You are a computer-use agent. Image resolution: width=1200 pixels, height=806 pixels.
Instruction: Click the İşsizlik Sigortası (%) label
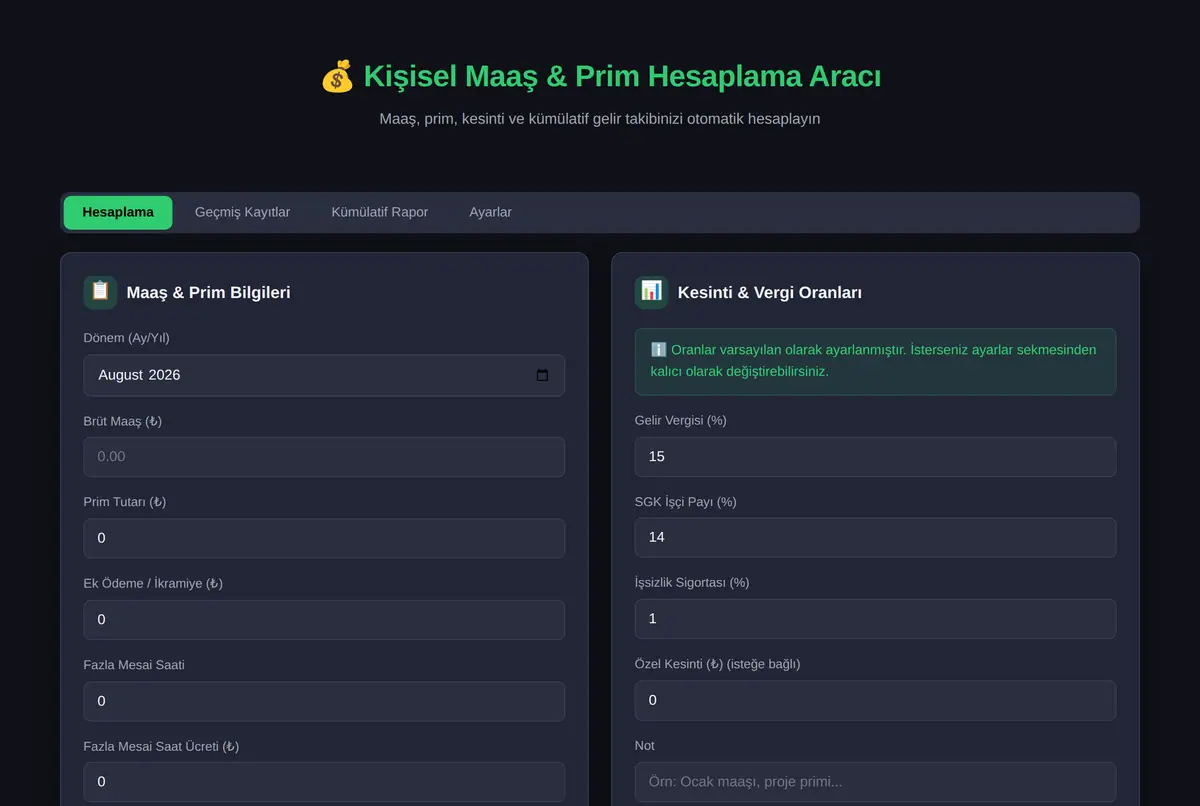692,582
